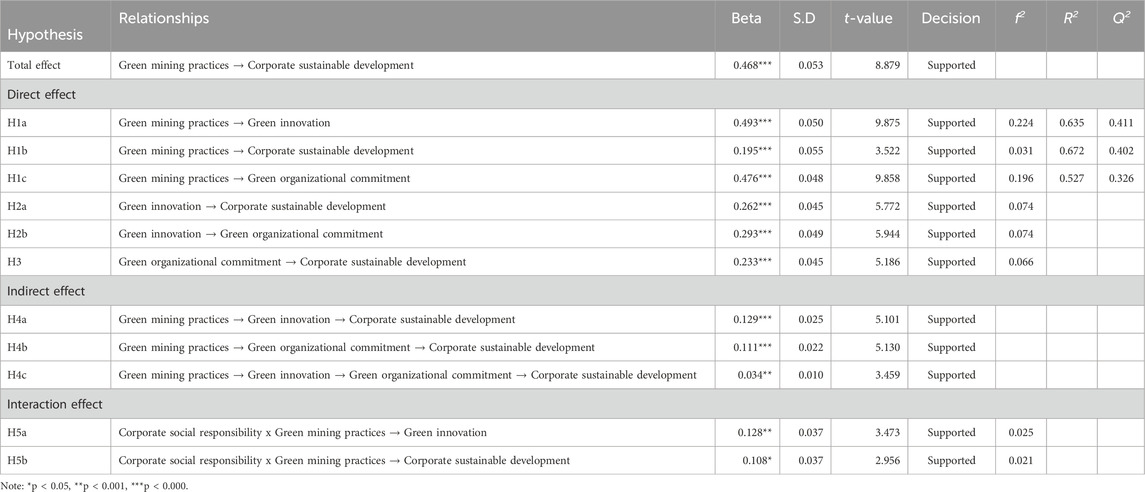Select R² value 0.635
The height and width of the screenshot is (492, 1145).
coord(1071,123)
